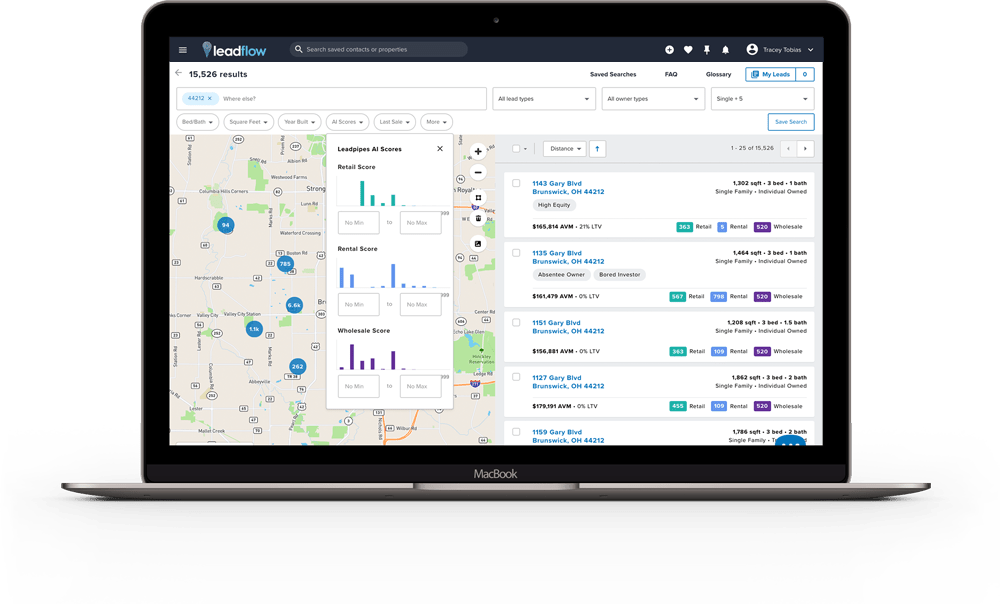Zoom out on the map

(478, 173)
